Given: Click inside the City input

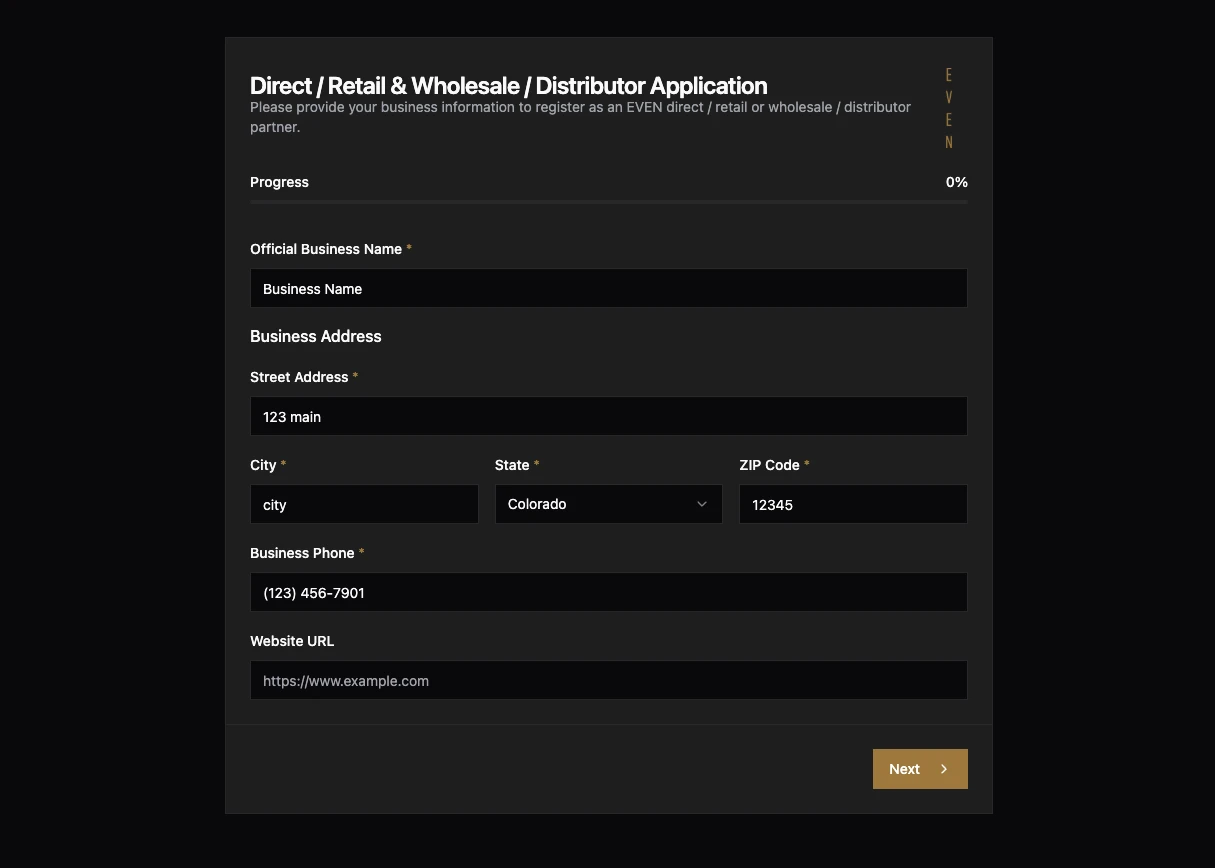Looking at the screenshot, I should (364, 504).
